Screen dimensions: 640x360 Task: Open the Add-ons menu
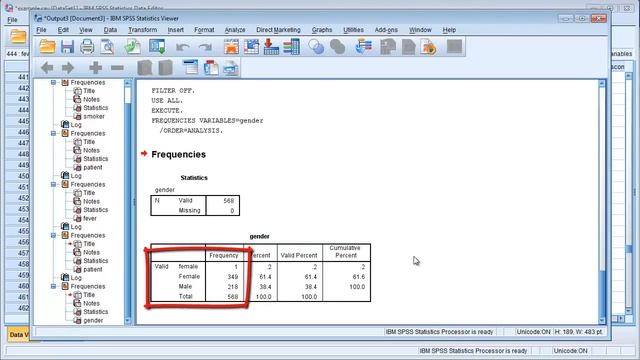386,30
